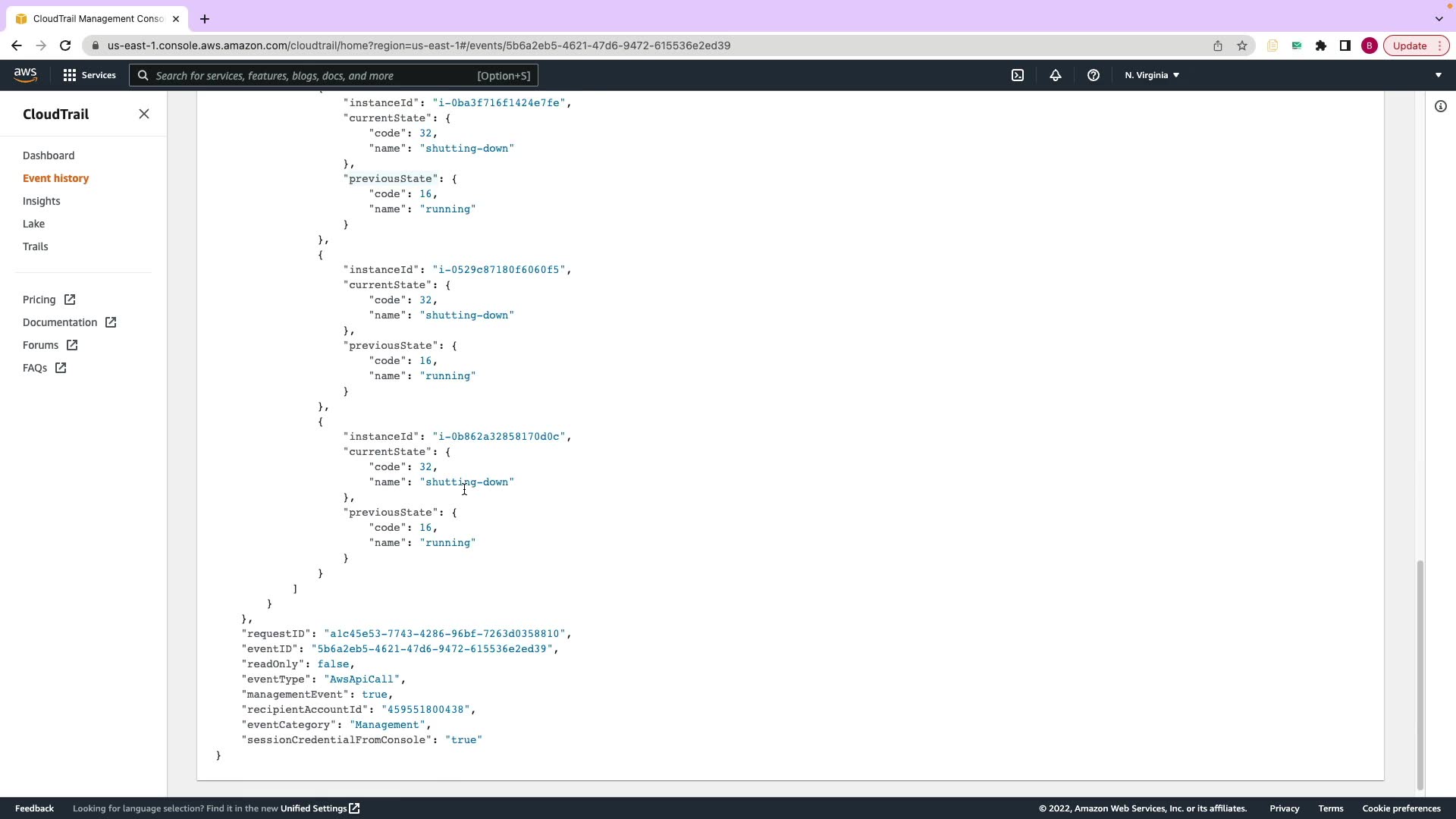Click the Feedback button in footer

(34, 808)
